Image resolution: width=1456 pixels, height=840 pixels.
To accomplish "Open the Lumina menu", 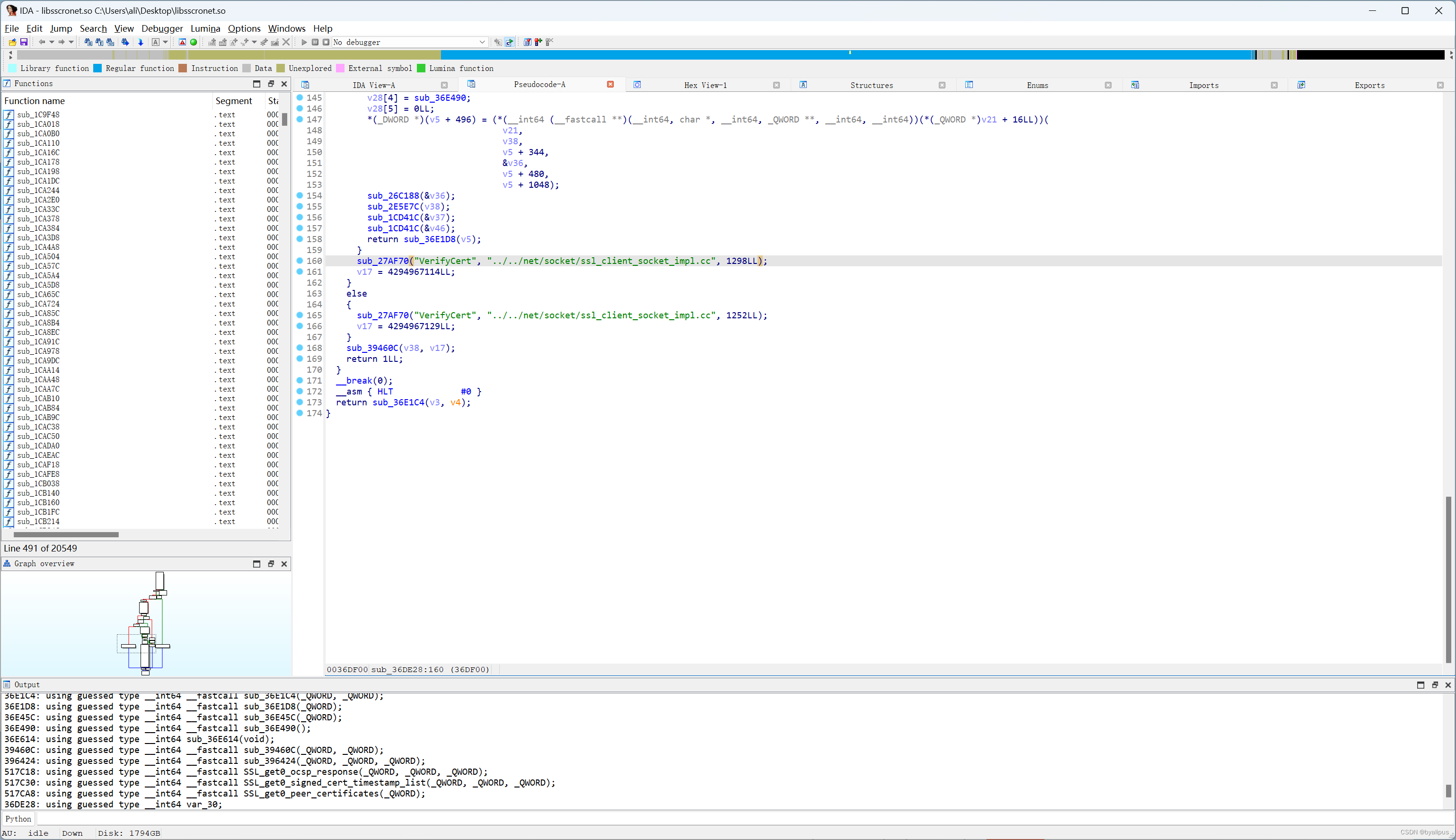I will [x=205, y=28].
